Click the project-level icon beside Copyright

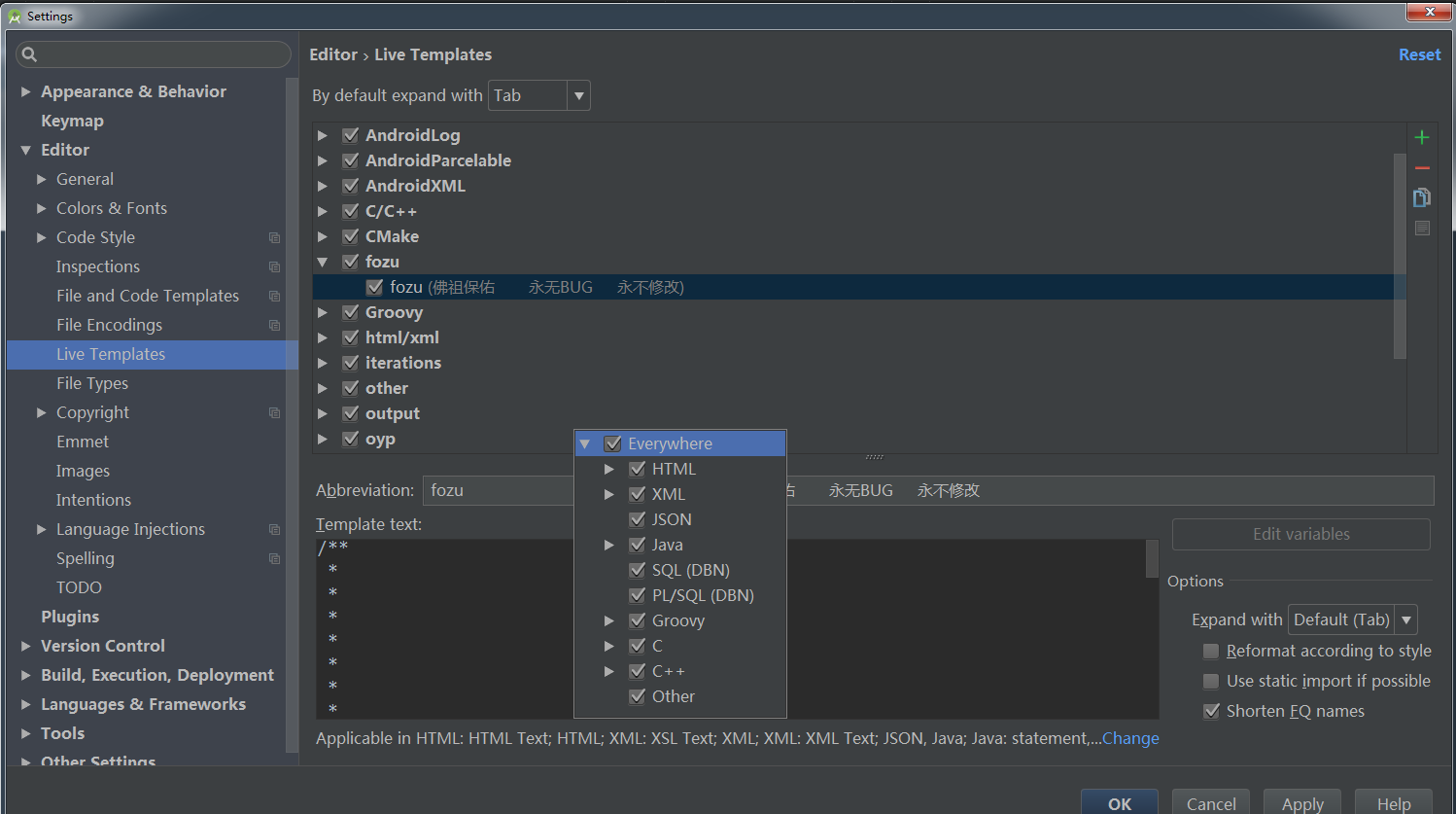coord(274,412)
